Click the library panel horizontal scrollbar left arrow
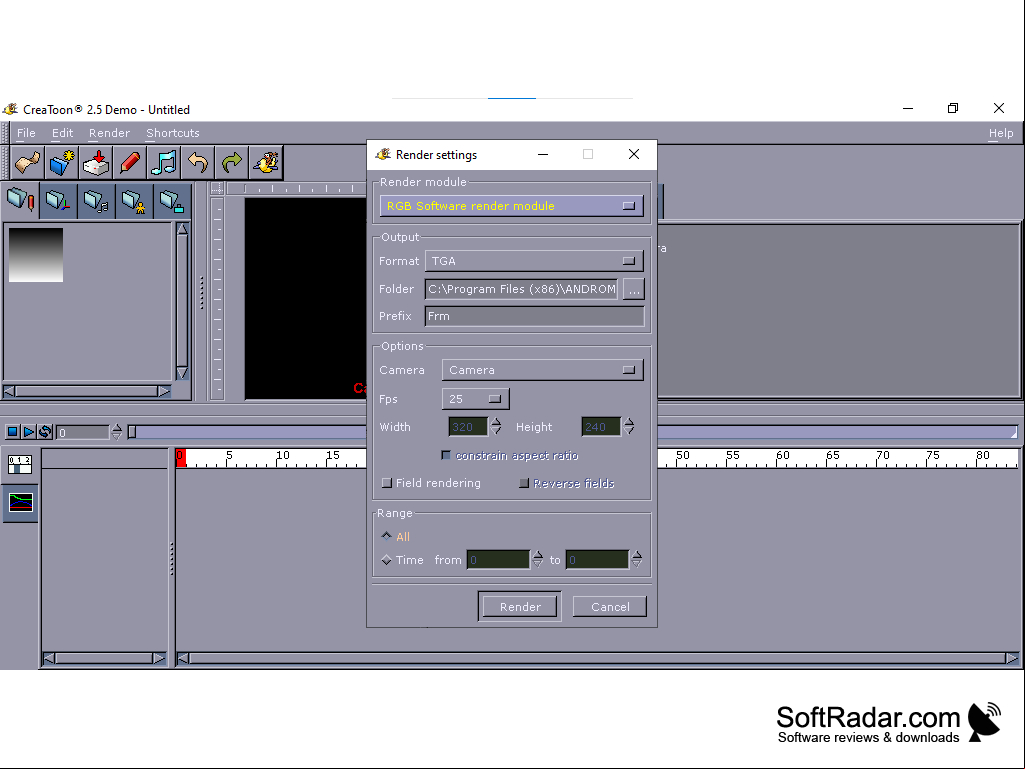The height and width of the screenshot is (769, 1025). (10, 391)
